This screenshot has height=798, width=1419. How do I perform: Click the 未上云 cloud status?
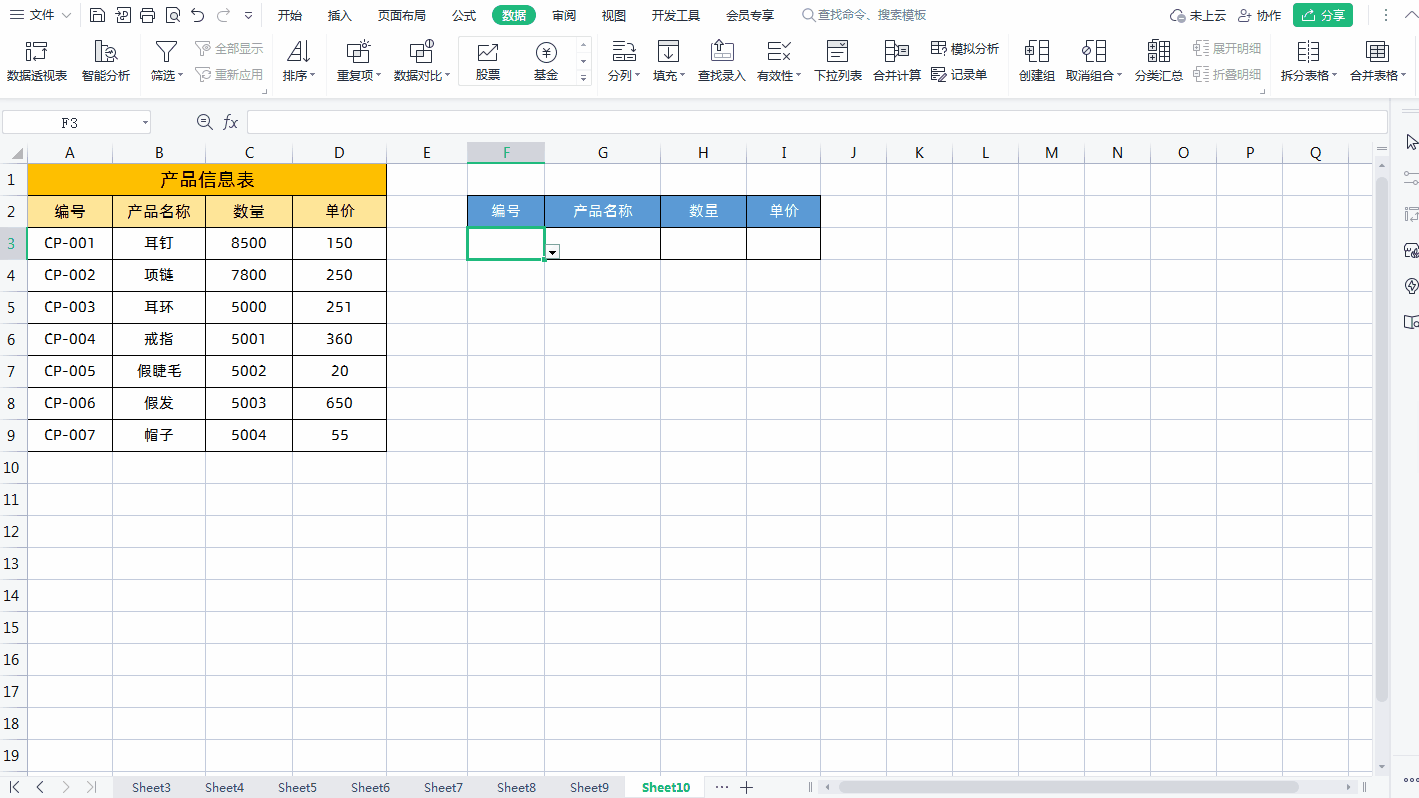coord(1198,15)
